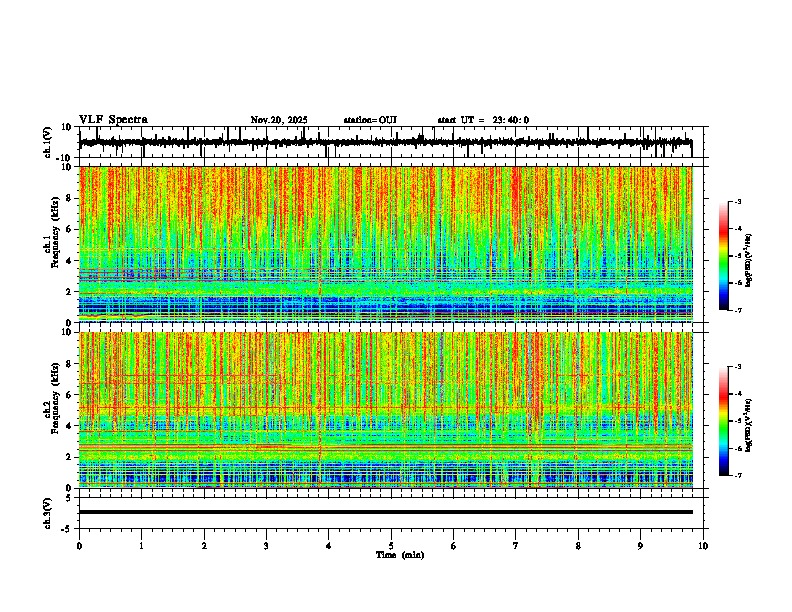The height and width of the screenshot is (612, 792).
Task: Click ch.1 frequency axis tick label 8
Action: pyautogui.click(x=69, y=198)
